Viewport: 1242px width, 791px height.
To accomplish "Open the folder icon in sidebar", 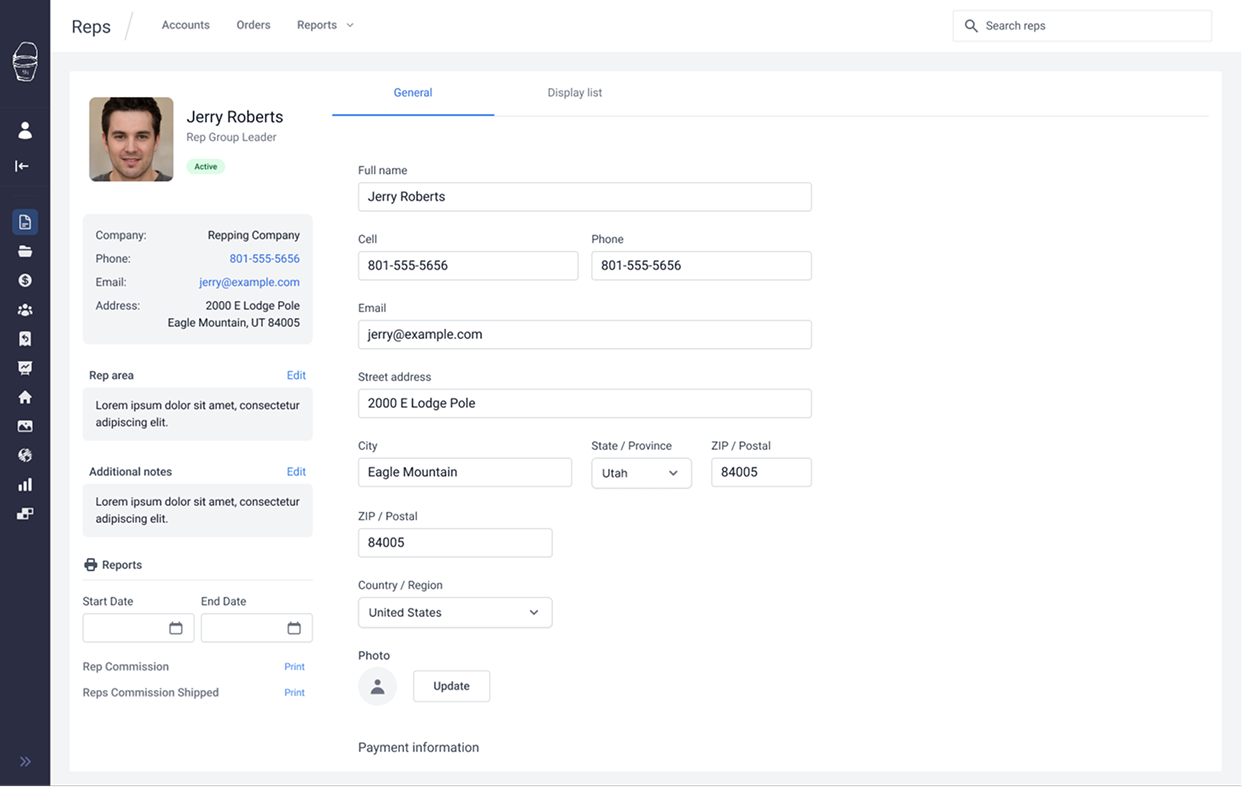I will (x=25, y=251).
